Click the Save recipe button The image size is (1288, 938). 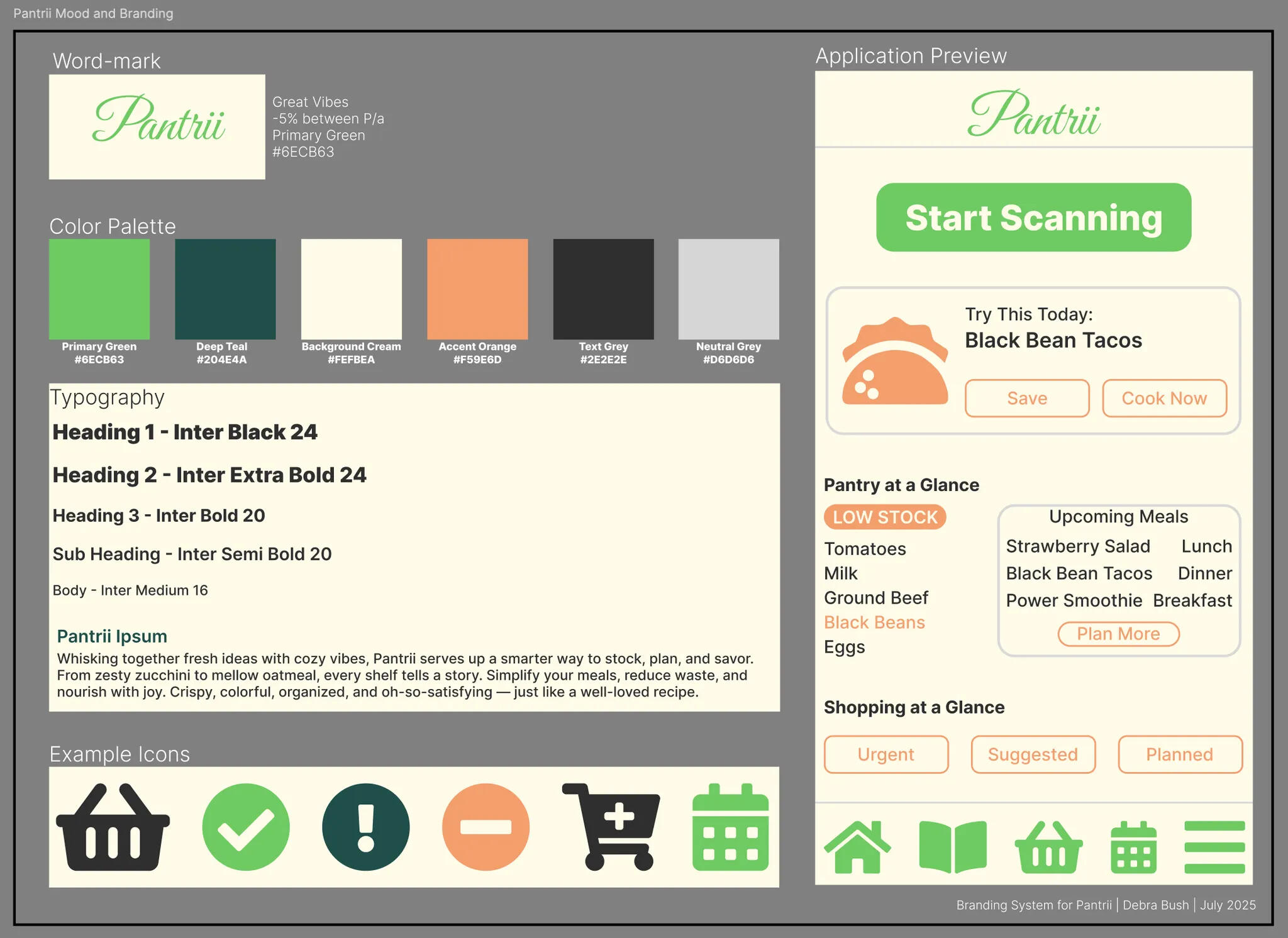1026,399
